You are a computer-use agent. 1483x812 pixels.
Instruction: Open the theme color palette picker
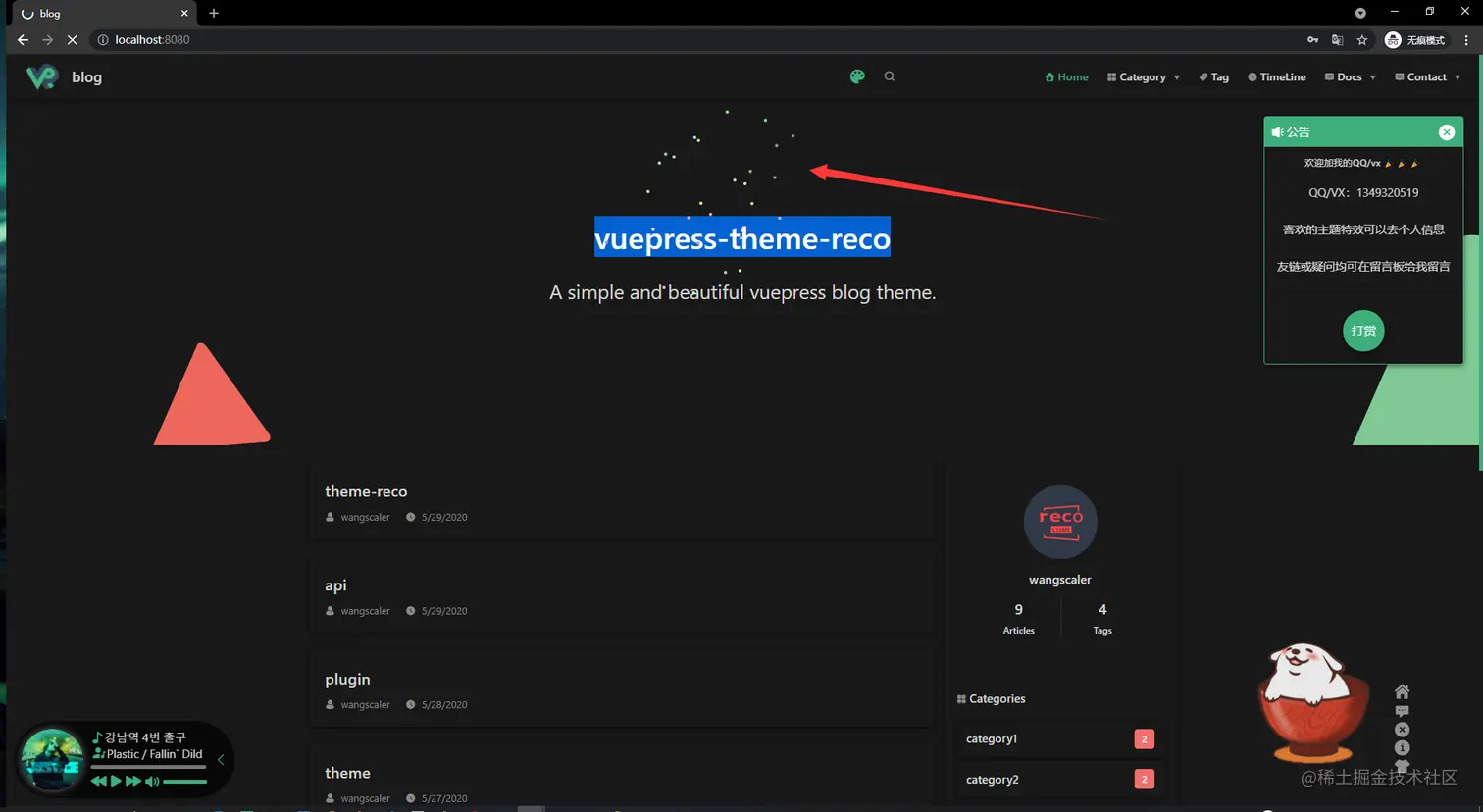[x=857, y=76]
